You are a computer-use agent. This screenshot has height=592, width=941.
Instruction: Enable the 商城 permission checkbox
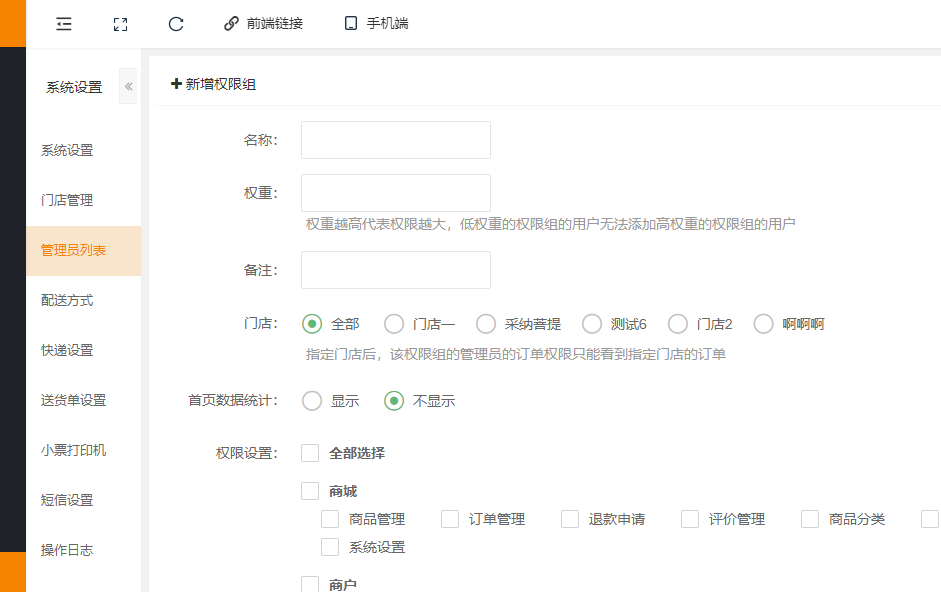310,491
